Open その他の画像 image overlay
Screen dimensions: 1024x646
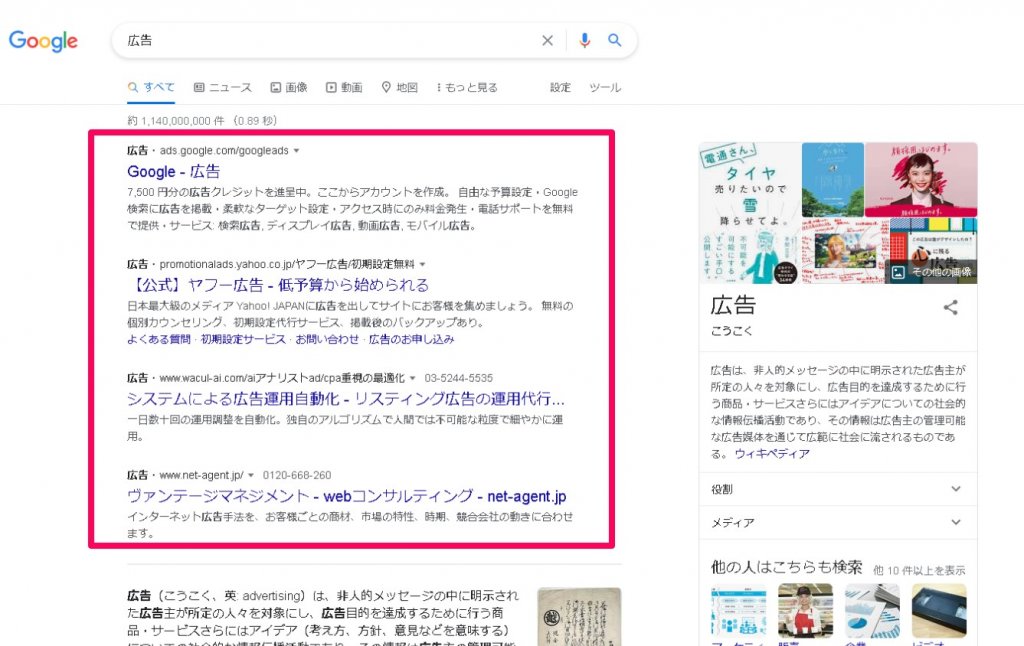[x=932, y=272]
